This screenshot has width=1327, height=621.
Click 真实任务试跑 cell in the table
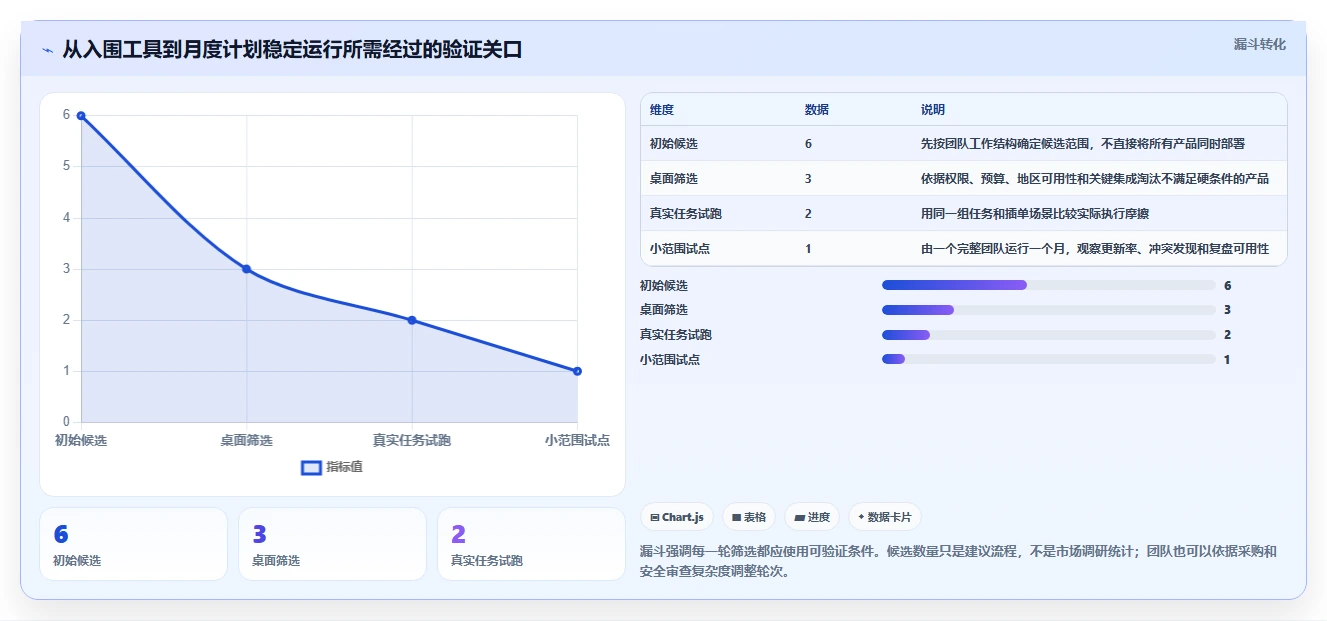(685, 214)
